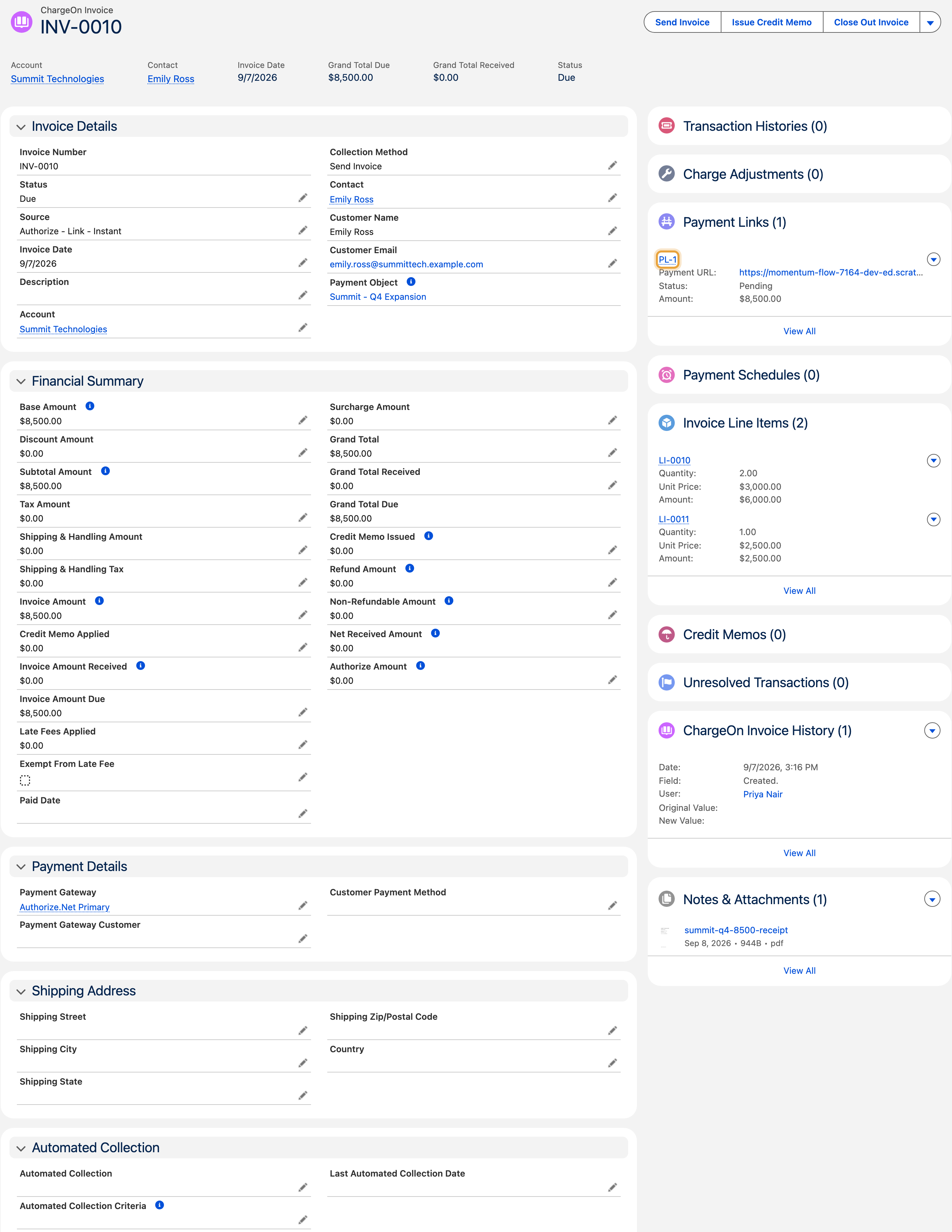
Task: Open Summit Technologies account link in header
Action: click(x=57, y=79)
